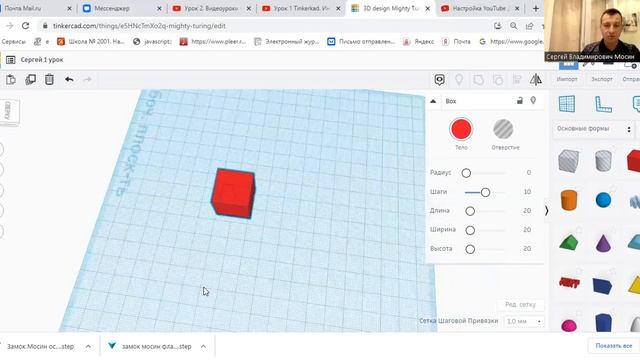Click the share icon in address bar
The image size is (640, 360).
pos(529,26)
